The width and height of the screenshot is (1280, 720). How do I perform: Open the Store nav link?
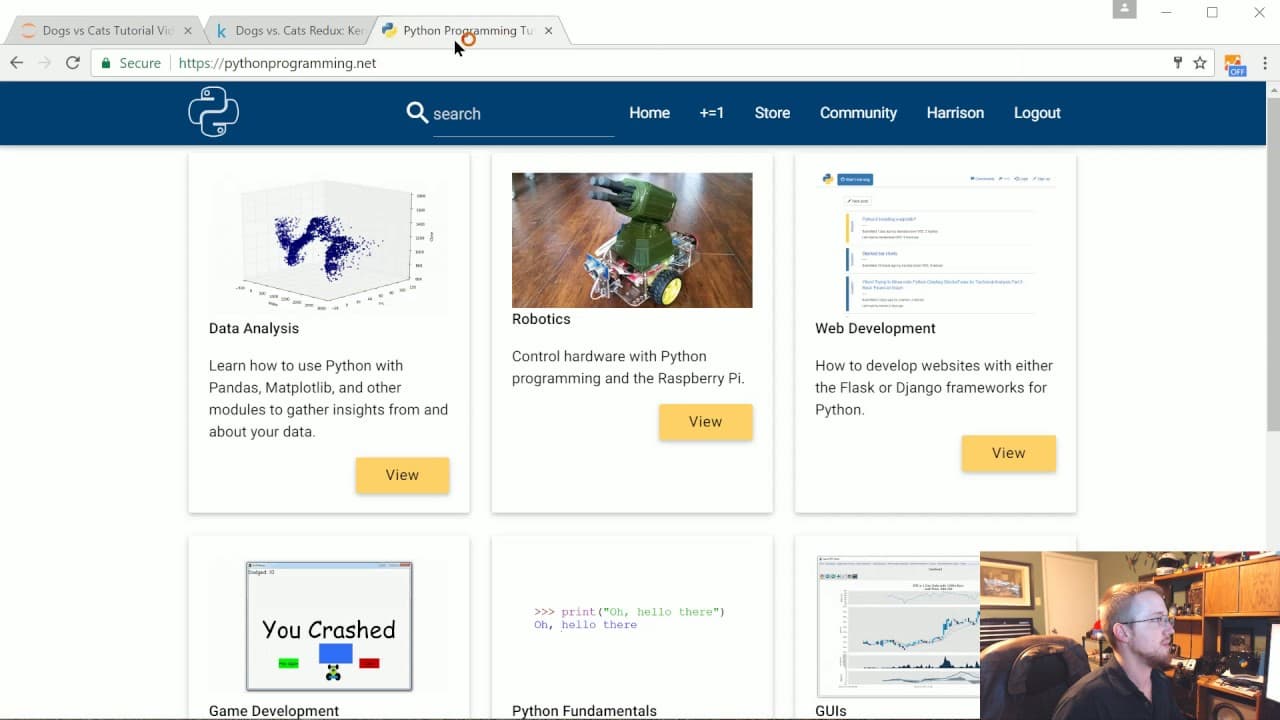click(x=772, y=113)
